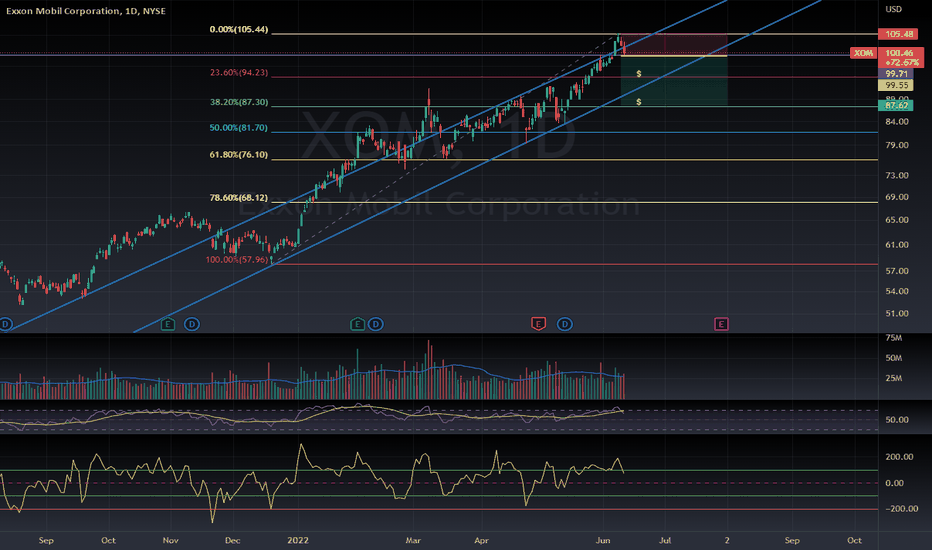The image size is (932, 550).
Task: Click the Mar label on time axis
Action: [413, 540]
